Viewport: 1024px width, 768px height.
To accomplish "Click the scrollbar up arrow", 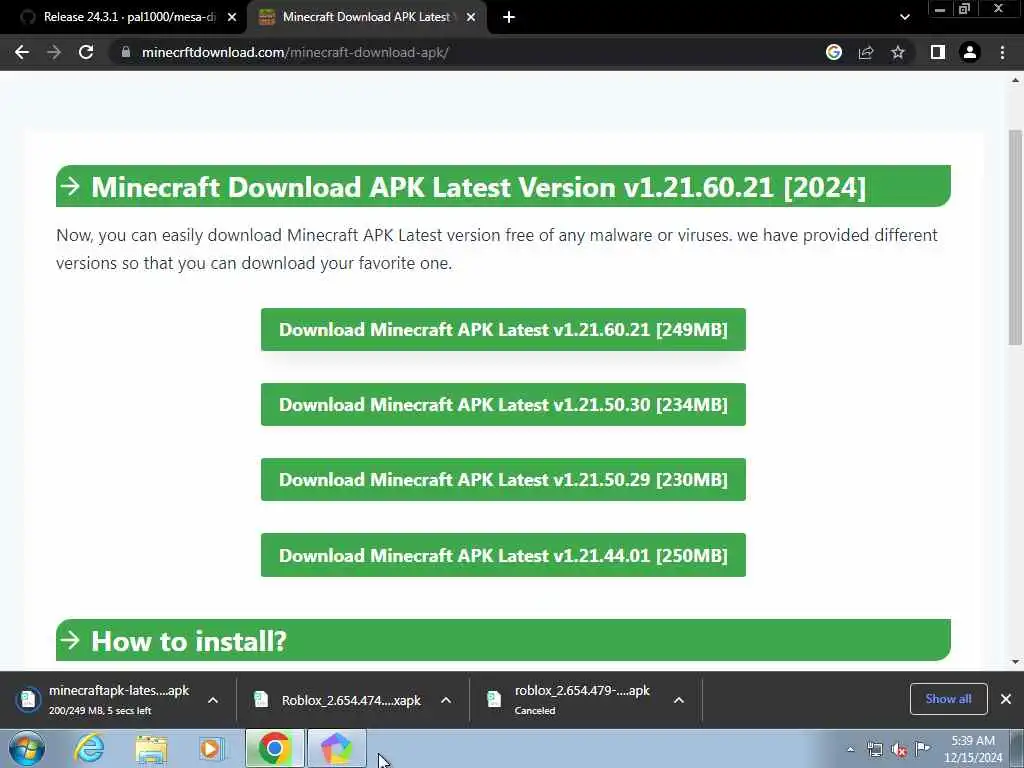I will tap(1015, 80).
